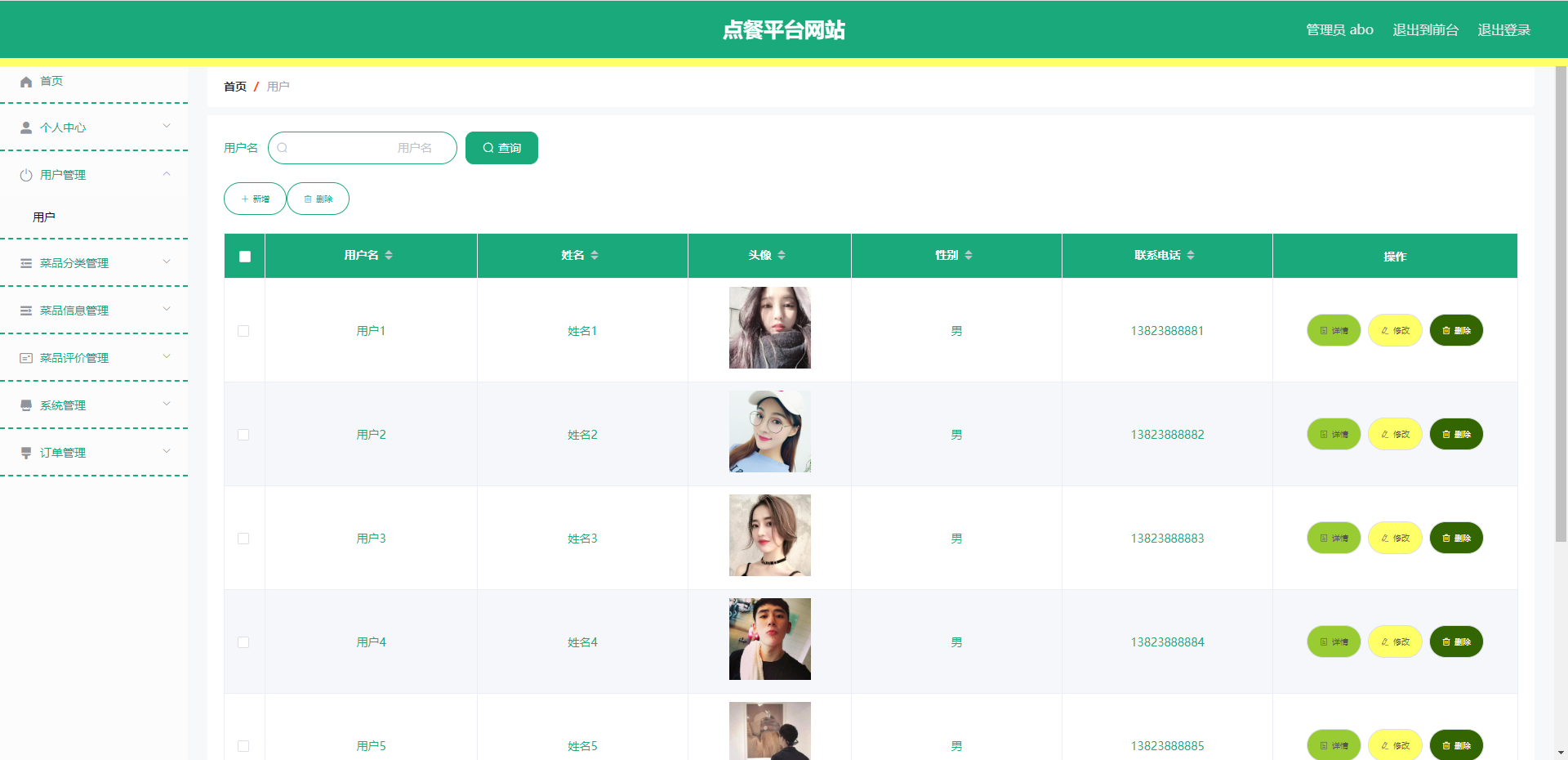Click the 用户名 search input field
The width and height of the screenshot is (1568, 760).
[363, 148]
